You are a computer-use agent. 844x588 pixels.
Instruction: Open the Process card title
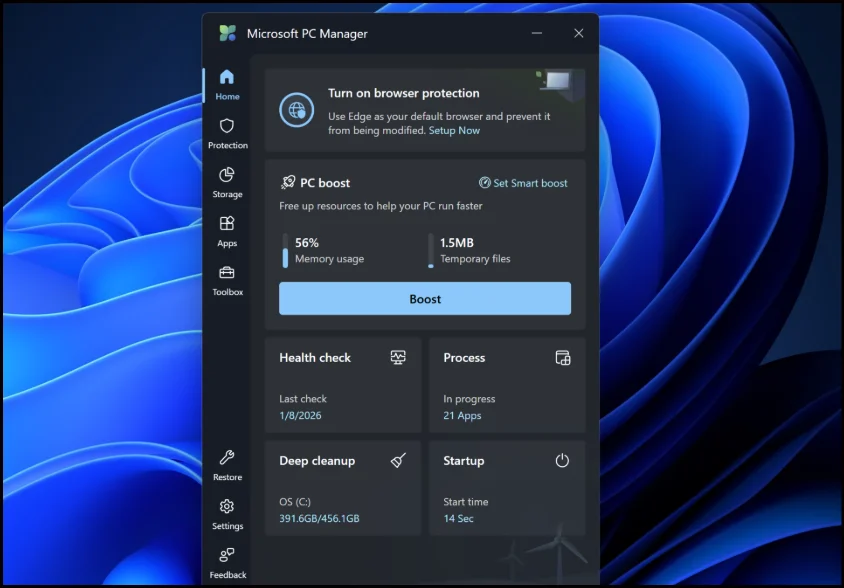464,358
